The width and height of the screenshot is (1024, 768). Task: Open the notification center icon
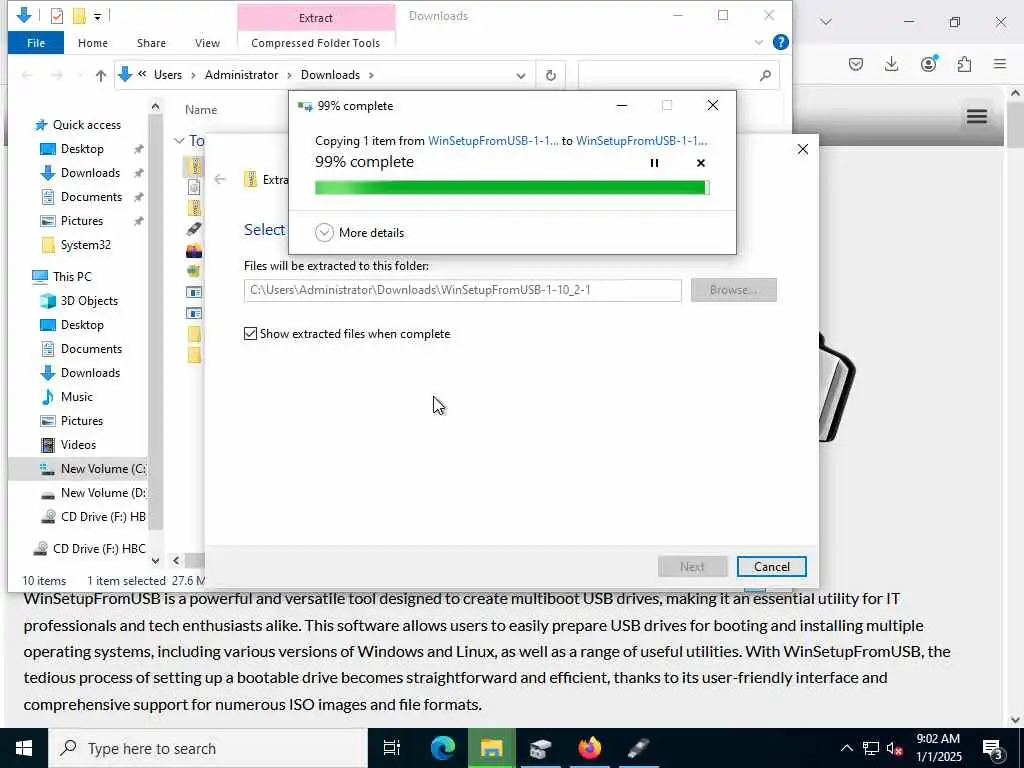[993, 748]
